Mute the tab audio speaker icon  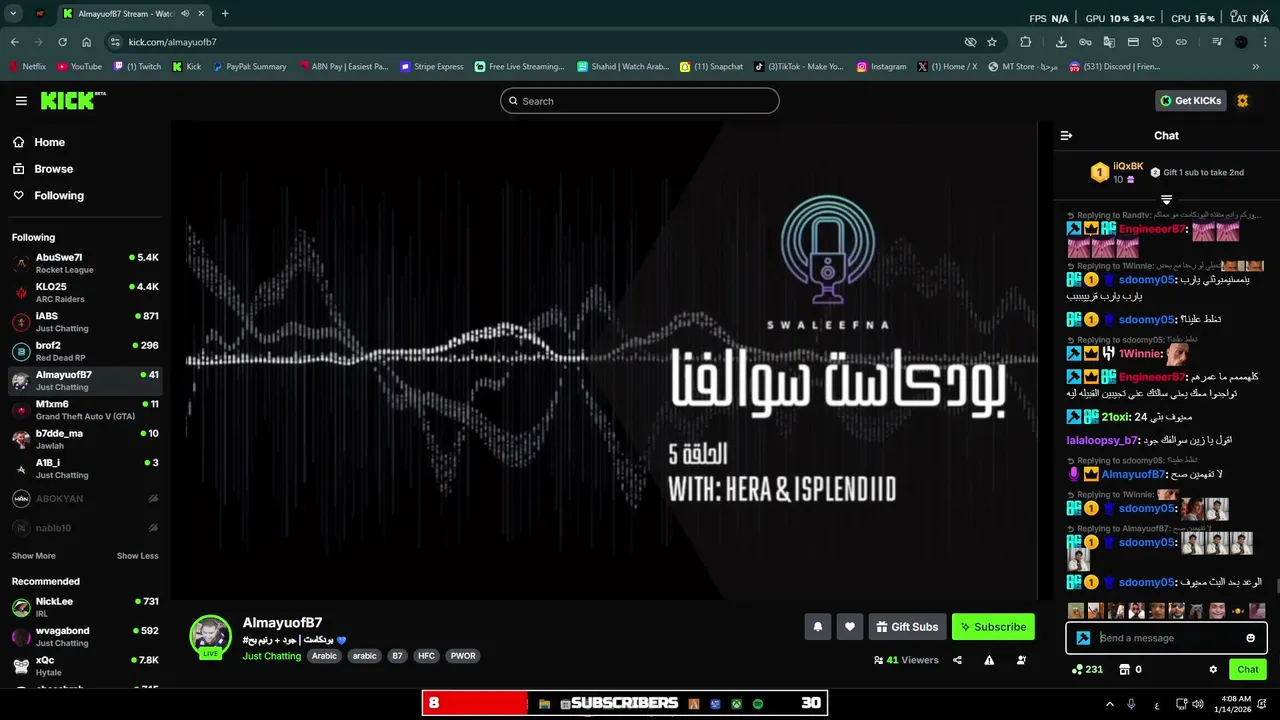[x=187, y=14]
